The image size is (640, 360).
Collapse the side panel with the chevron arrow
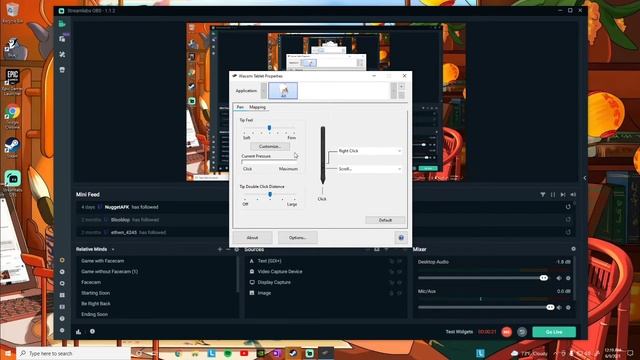[x=584, y=178]
